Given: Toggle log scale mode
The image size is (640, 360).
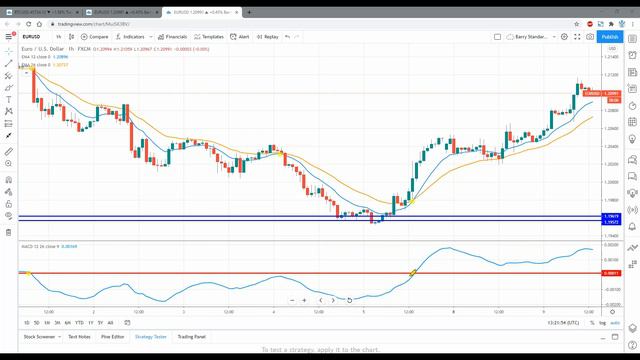Looking at the screenshot, I should (602, 323).
